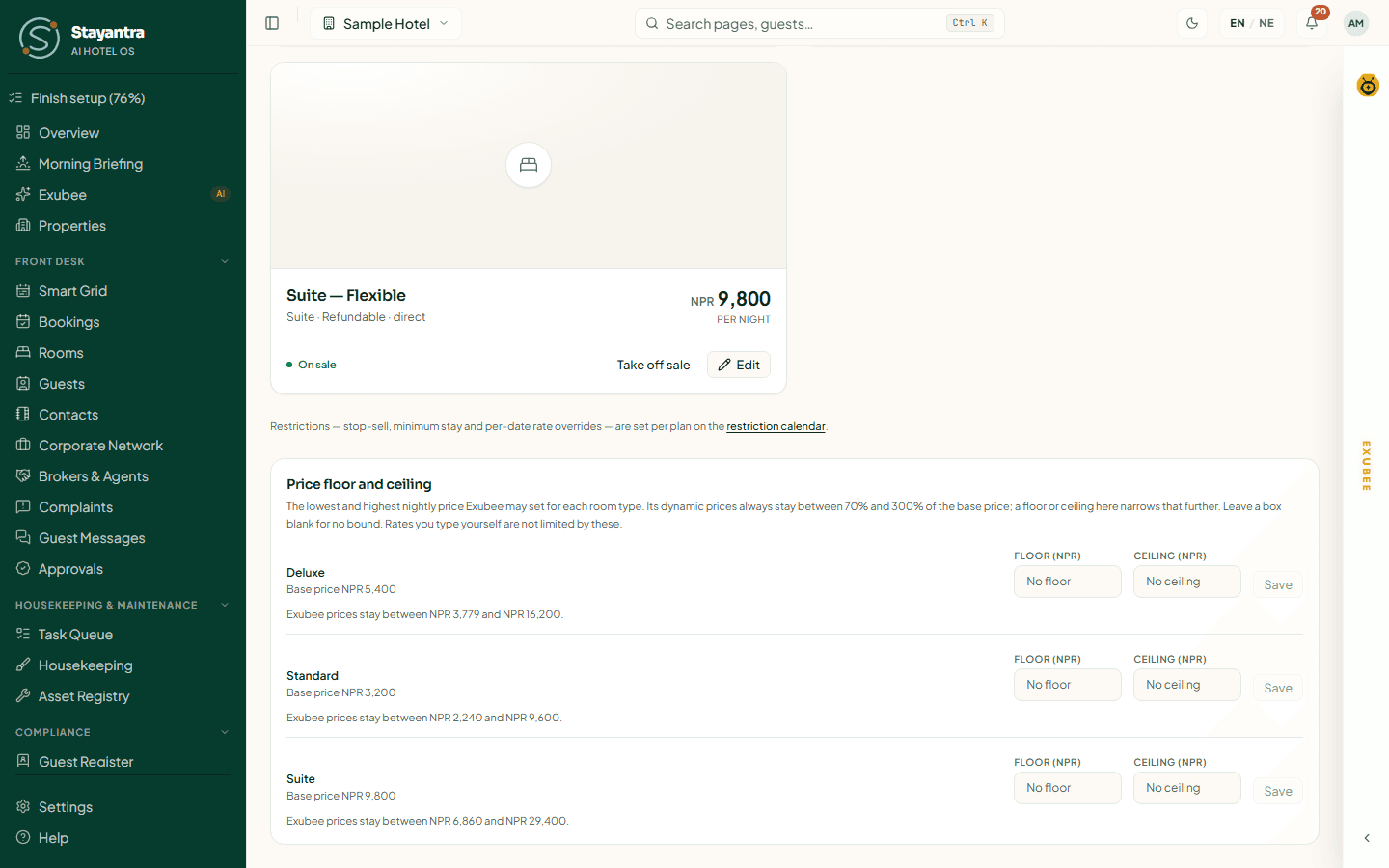Collapse the Exubee side panel arrow

tap(1367, 838)
